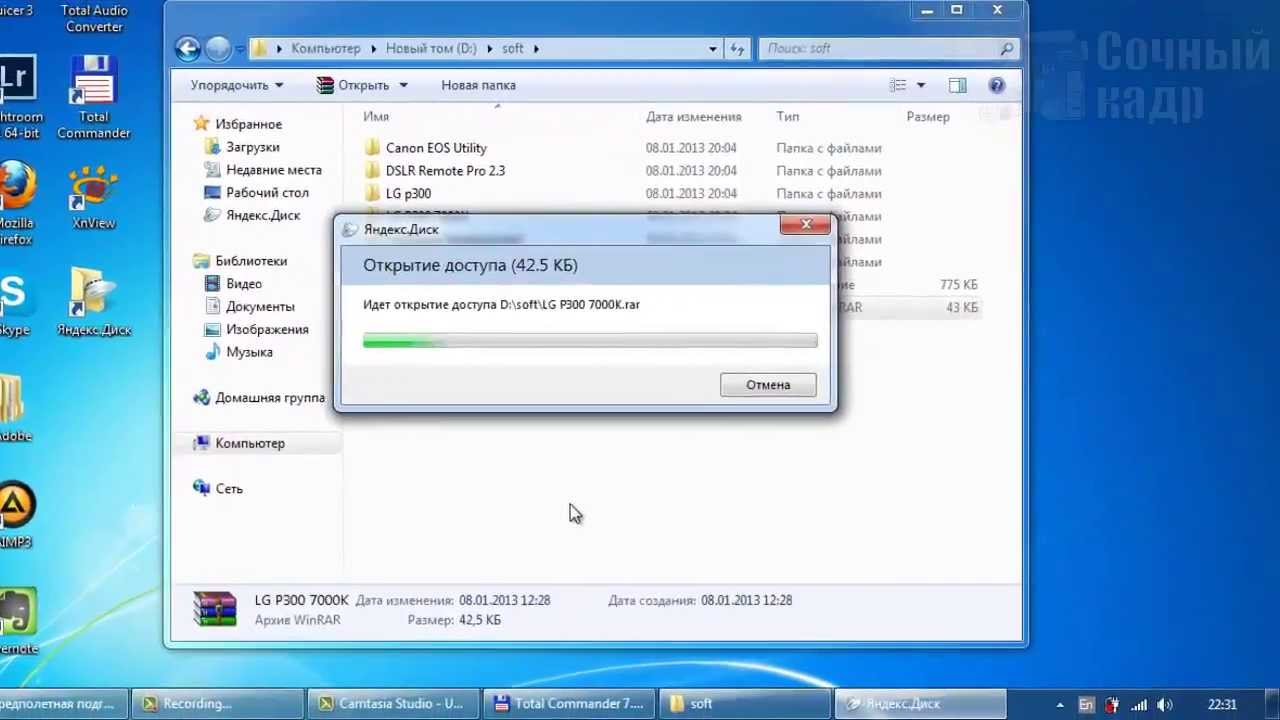The height and width of the screenshot is (720, 1280).
Task: Select Компьютер in navigation pane
Action: [x=250, y=443]
